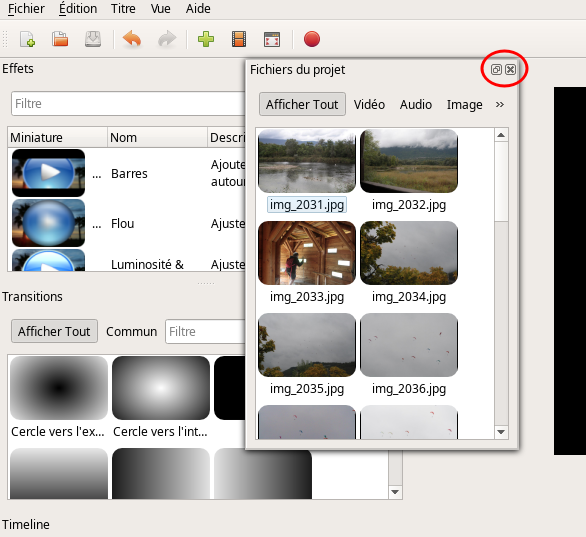The height and width of the screenshot is (537, 586).
Task: Toggle Afficher Tout in the Transitions panel
Action: (x=54, y=331)
